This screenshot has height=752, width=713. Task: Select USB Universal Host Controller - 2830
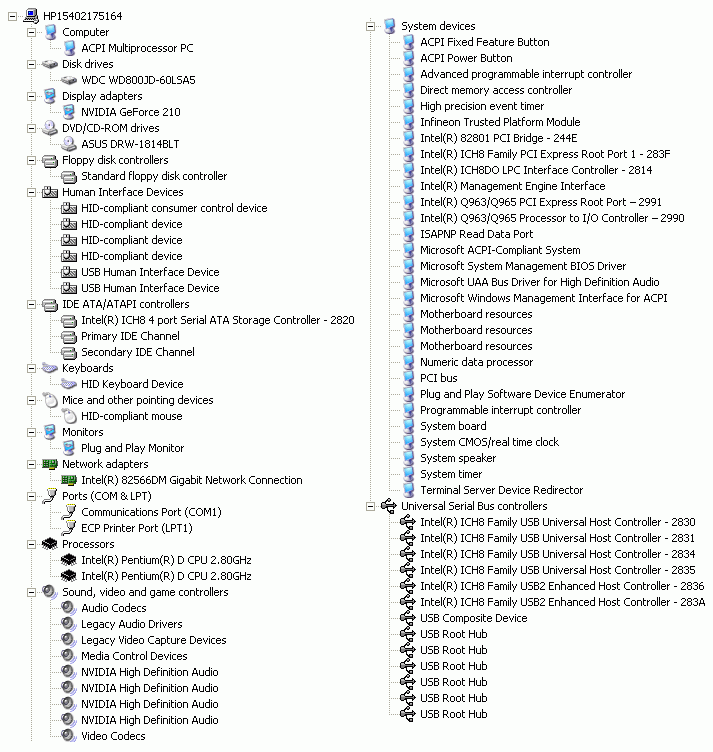click(x=558, y=522)
